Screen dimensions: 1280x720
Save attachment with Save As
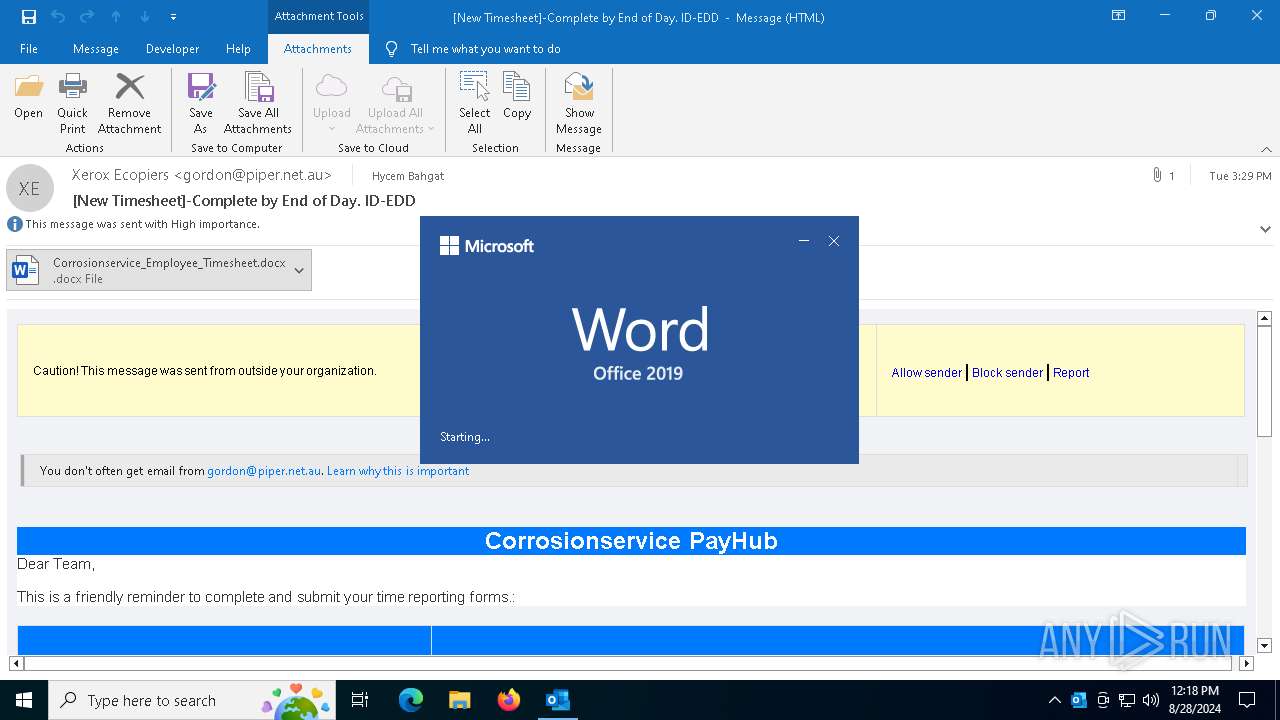[x=200, y=104]
